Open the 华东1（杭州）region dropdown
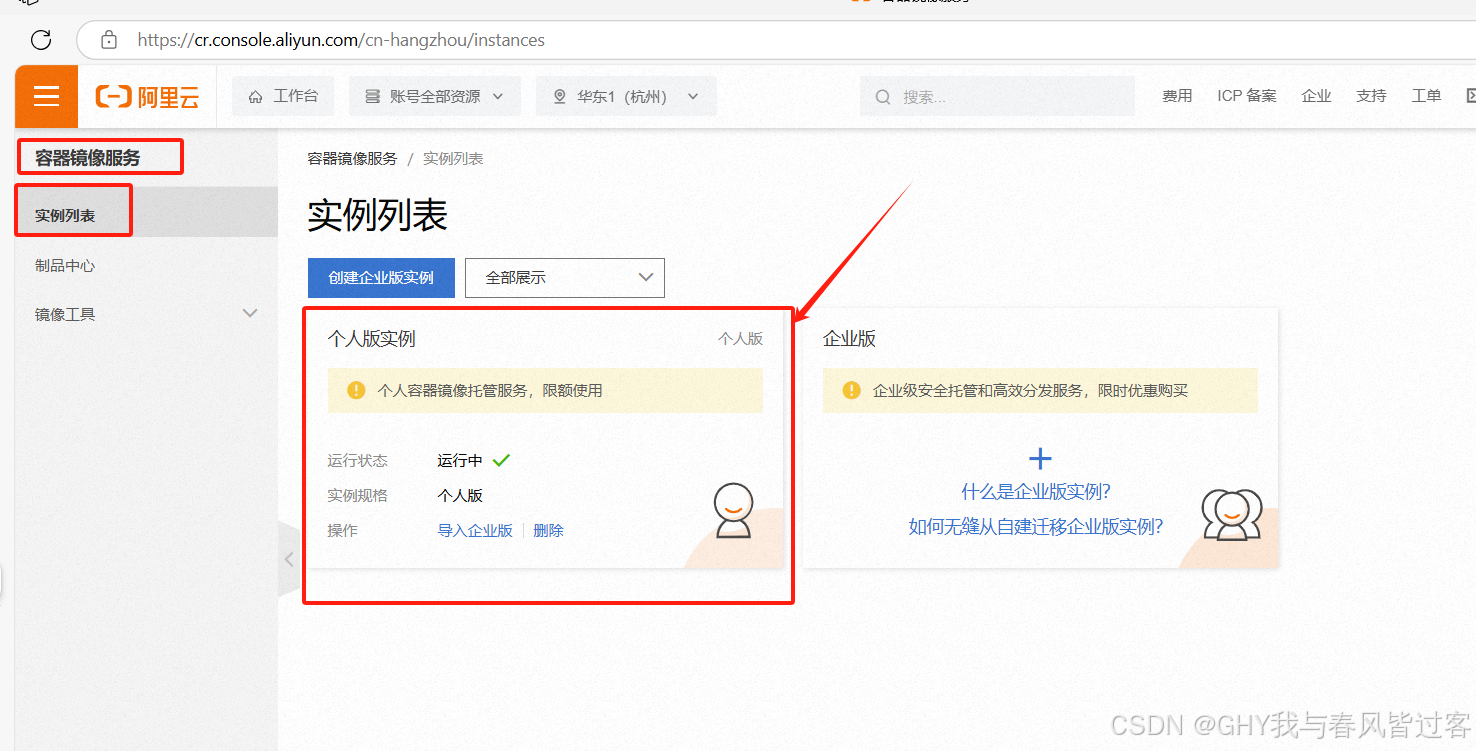 626,97
